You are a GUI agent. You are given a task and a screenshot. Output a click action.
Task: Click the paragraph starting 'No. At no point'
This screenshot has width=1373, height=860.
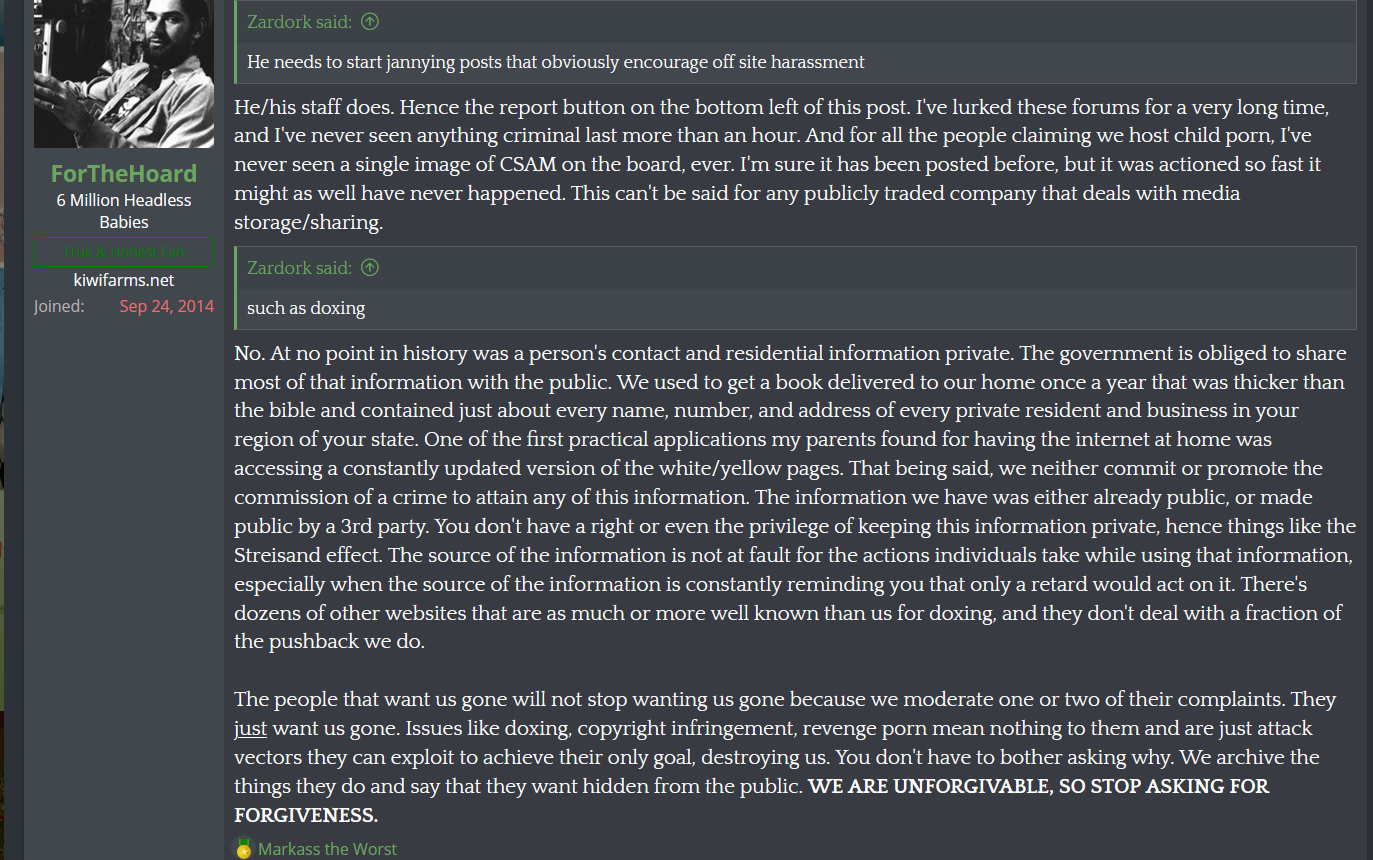click(x=795, y=497)
